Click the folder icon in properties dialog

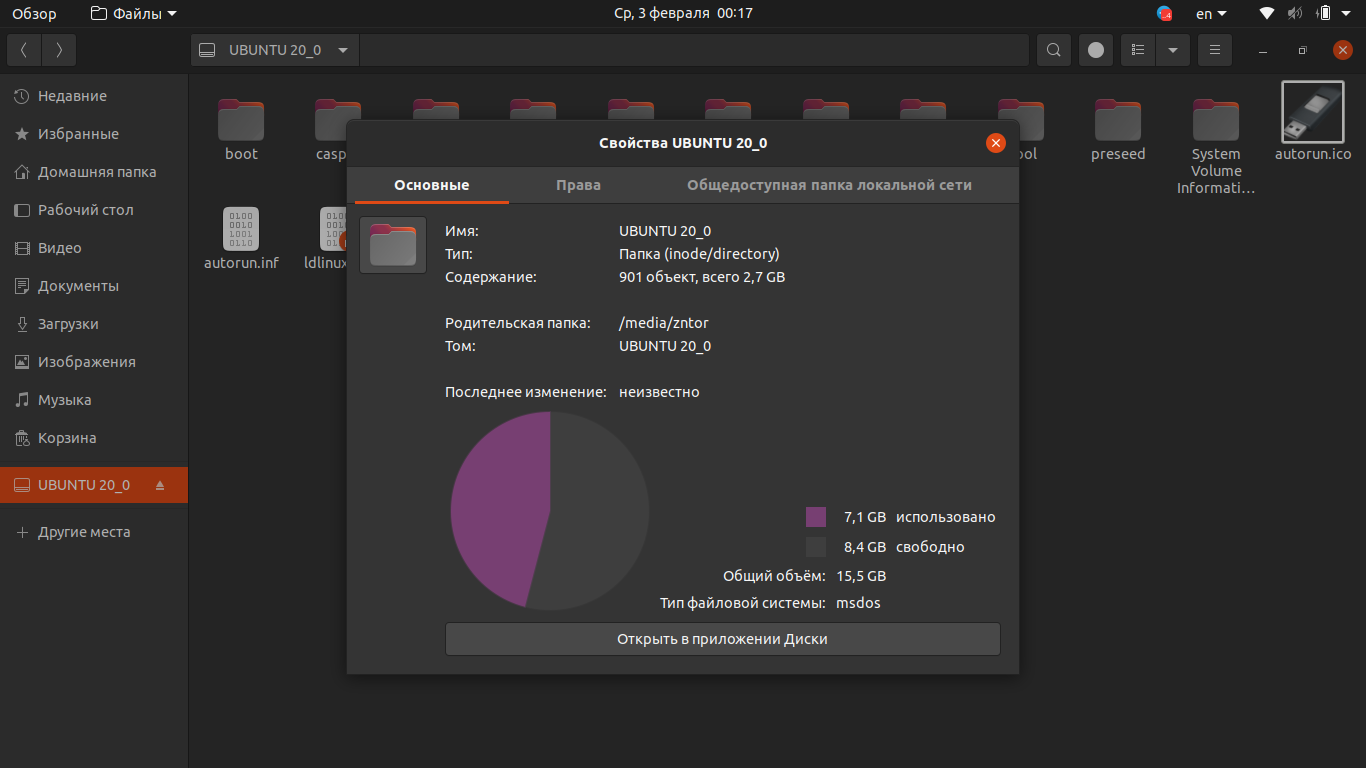[x=393, y=245]
